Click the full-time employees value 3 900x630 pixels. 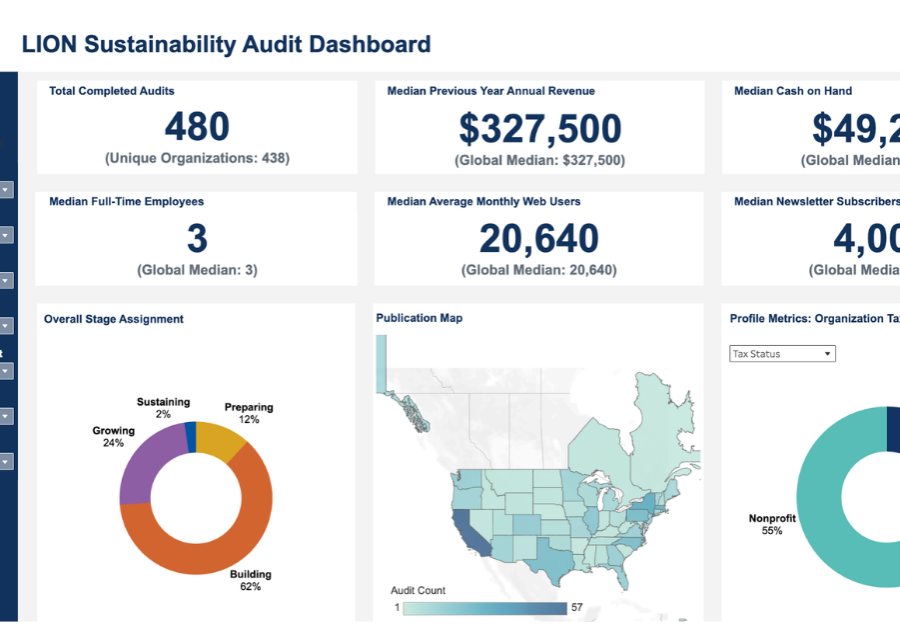(x=197, y=238)
